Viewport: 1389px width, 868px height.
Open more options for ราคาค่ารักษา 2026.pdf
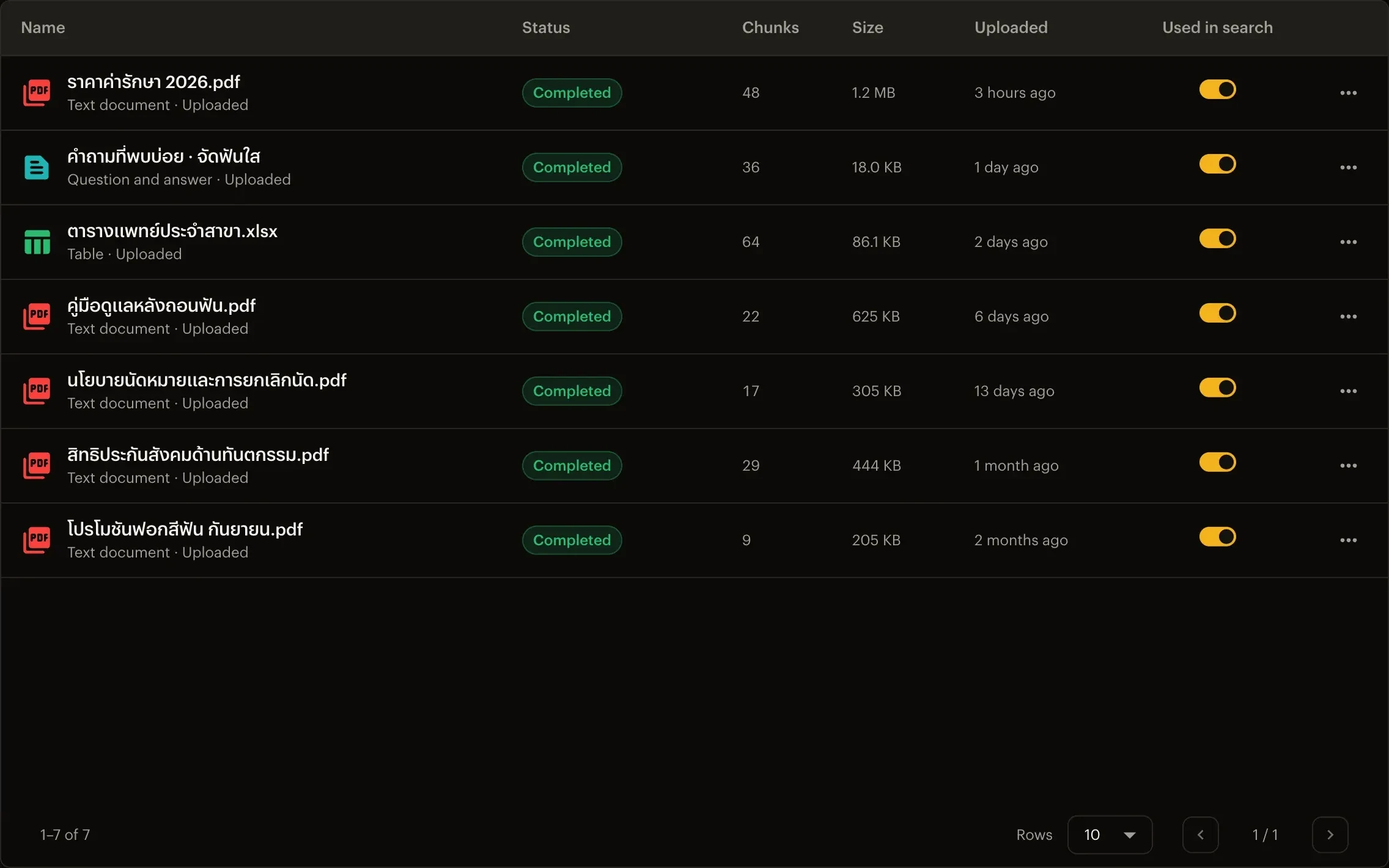pos(1348,93)
